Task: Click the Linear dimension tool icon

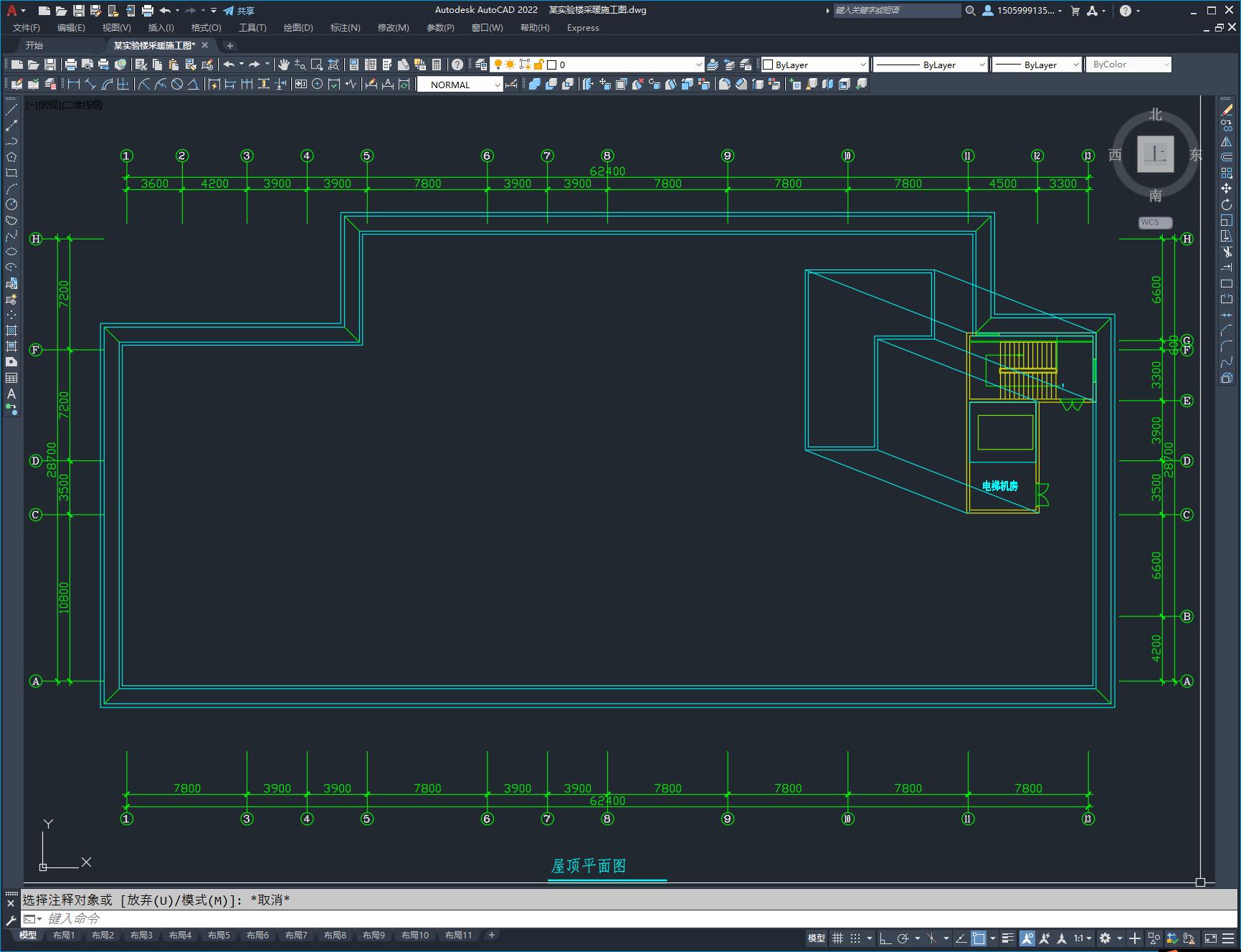Action: [x=73, y=84]
